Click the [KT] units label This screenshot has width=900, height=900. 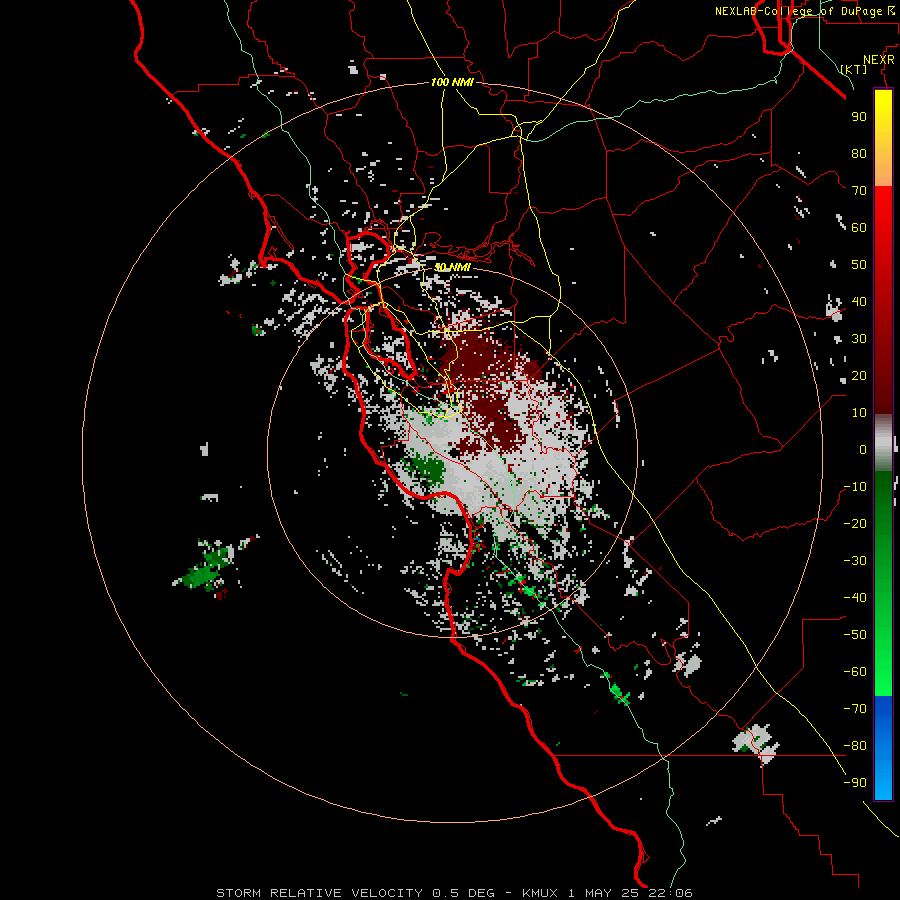click(x=854, y=69)
